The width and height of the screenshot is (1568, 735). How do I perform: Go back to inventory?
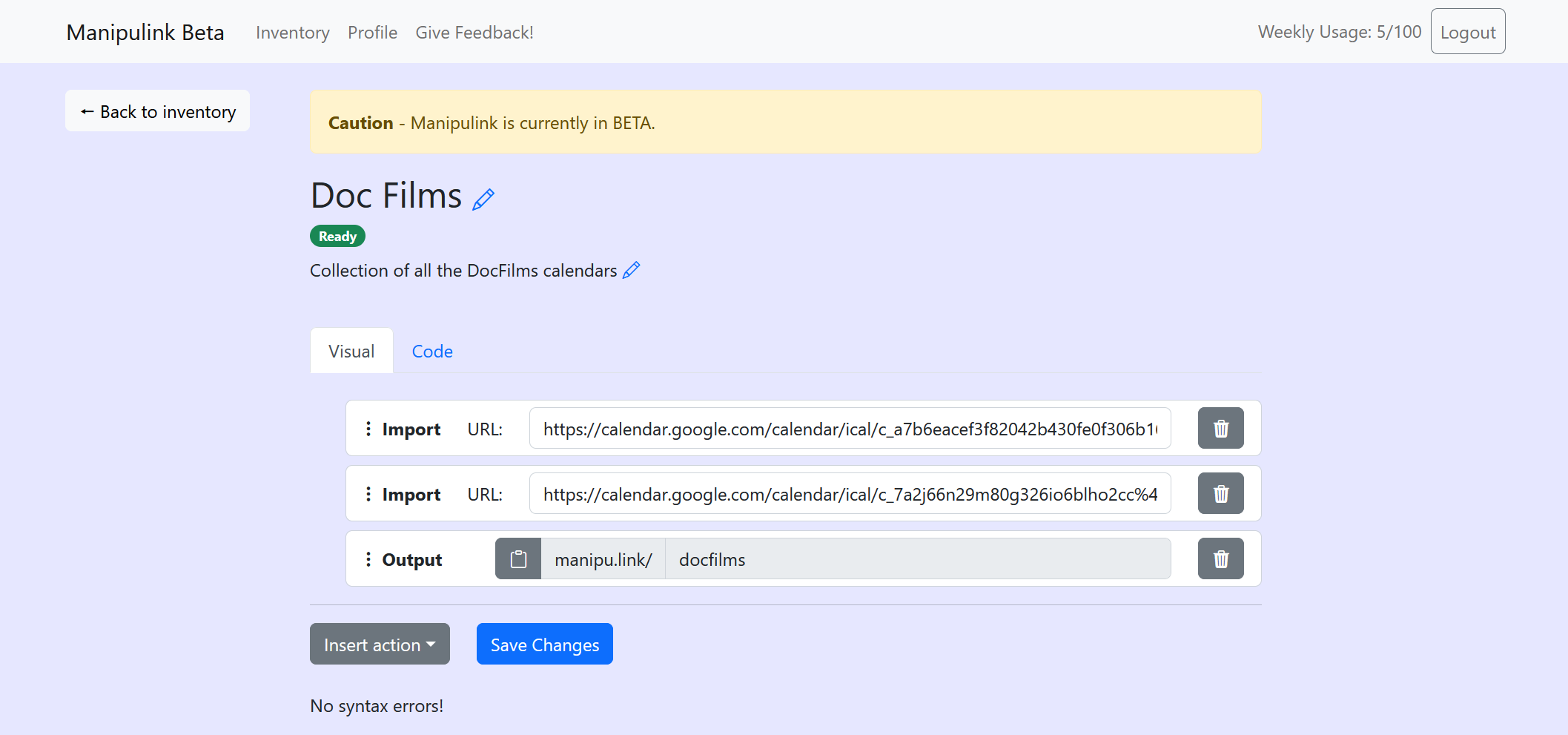pos(157,111)
